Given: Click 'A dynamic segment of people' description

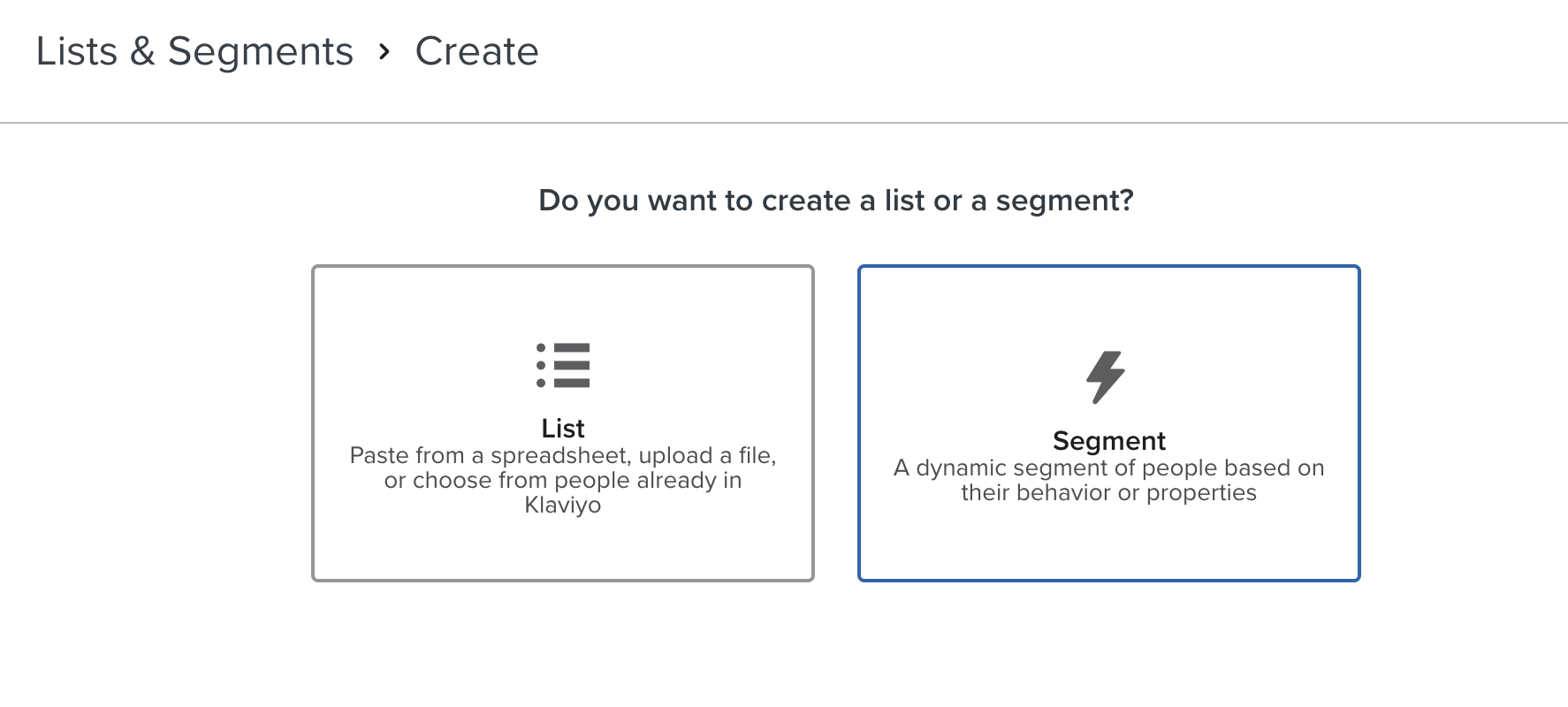Looking at the screenshot, I should coord(1109,480).
